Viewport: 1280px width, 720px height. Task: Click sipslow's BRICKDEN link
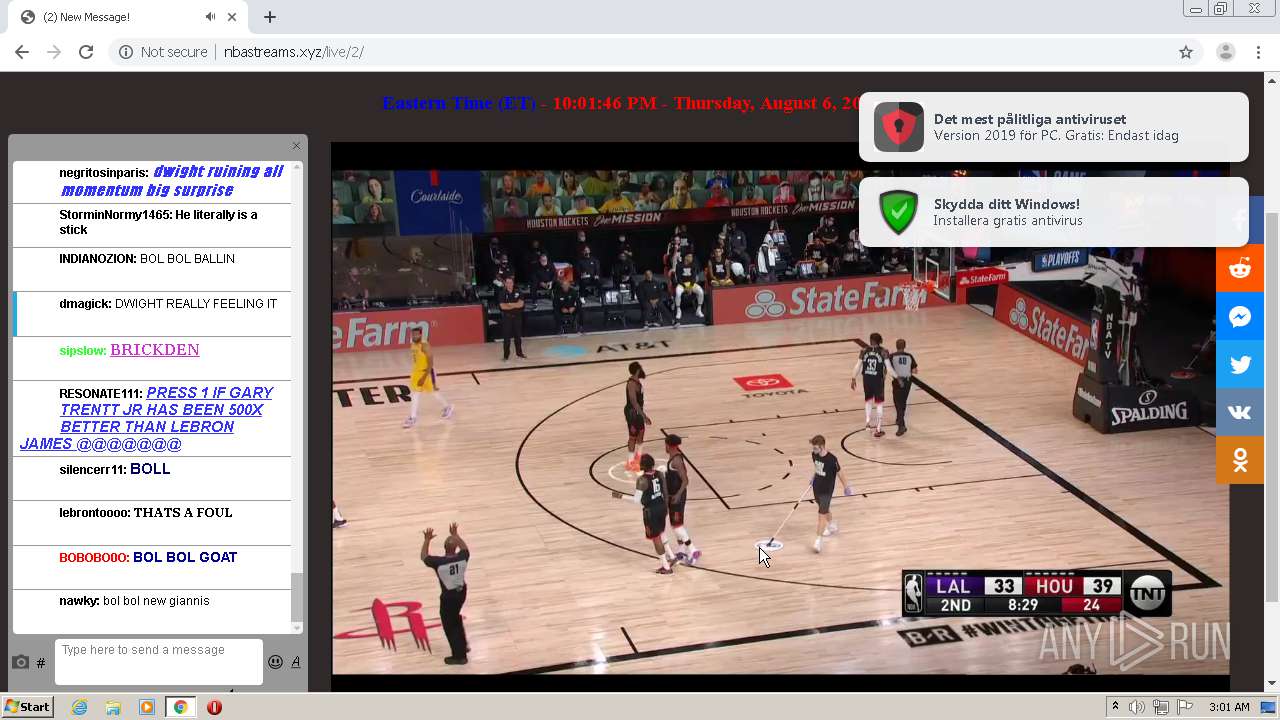pos(155,350)
